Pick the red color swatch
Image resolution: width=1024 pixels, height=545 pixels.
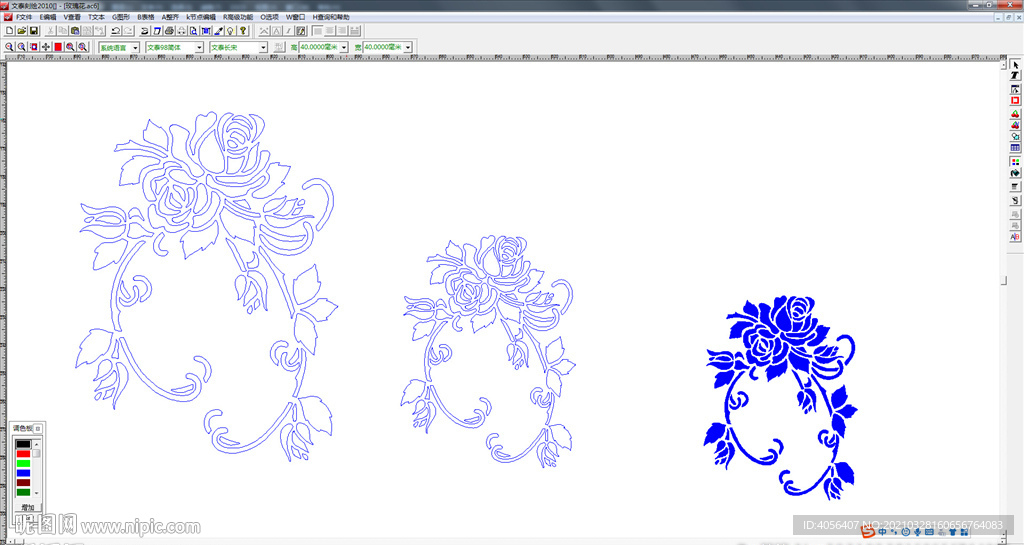pyautogui.click(x=23, y=454)
